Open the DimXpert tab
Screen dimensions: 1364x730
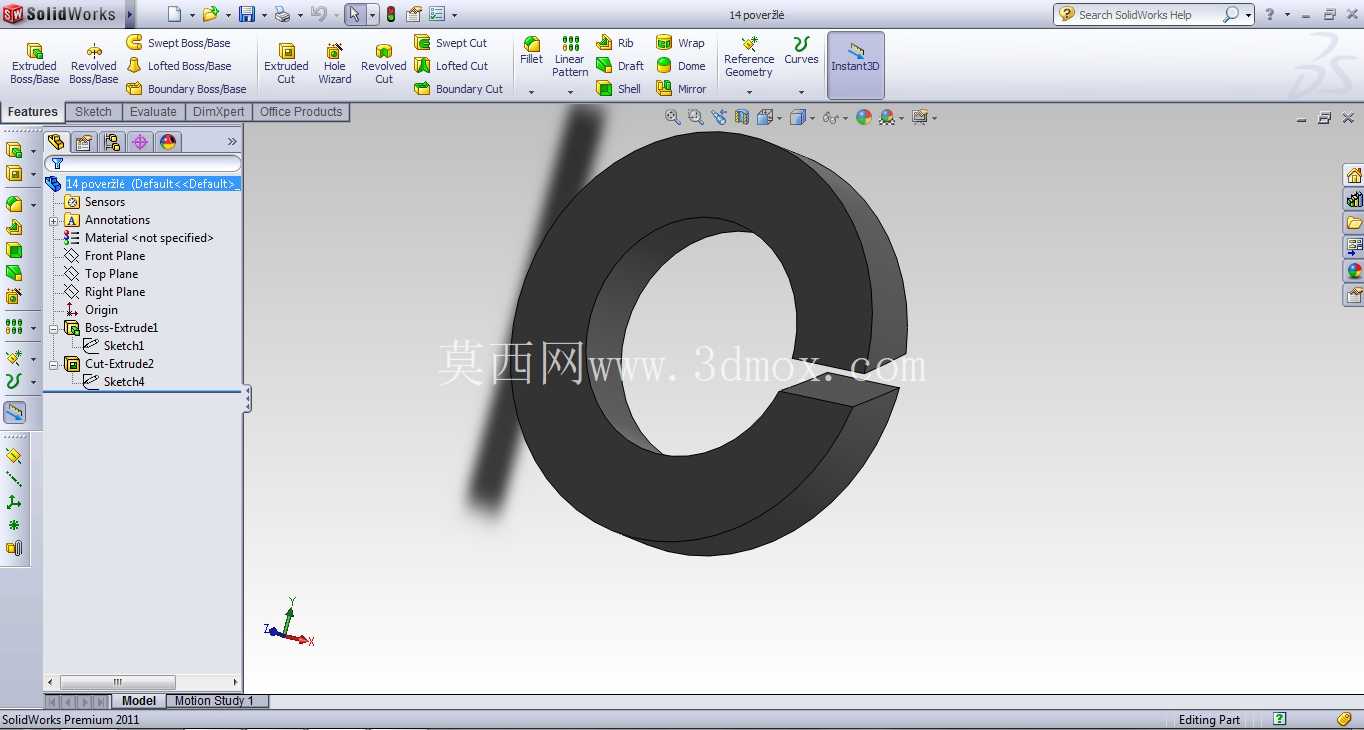point(219,112)
